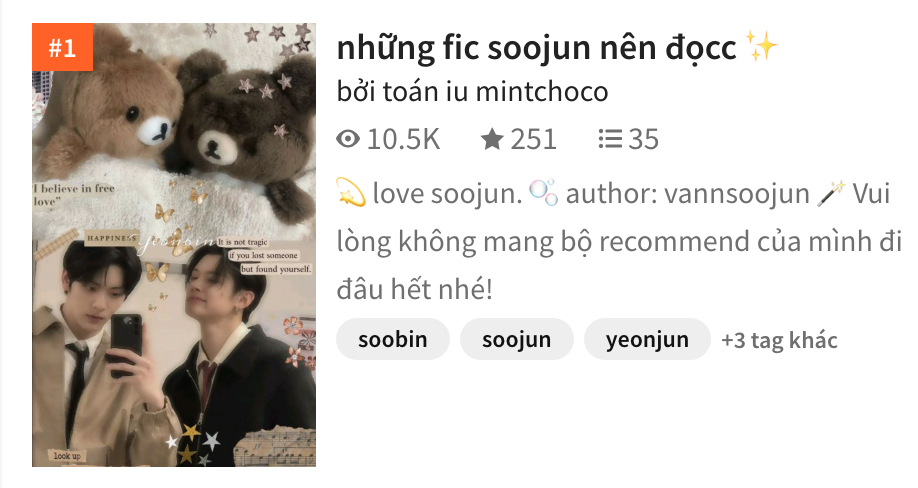The width and height of the screenshot is (918, 488).
Task: Click the dizzy star emoji in description
Action: coord(351,193)
